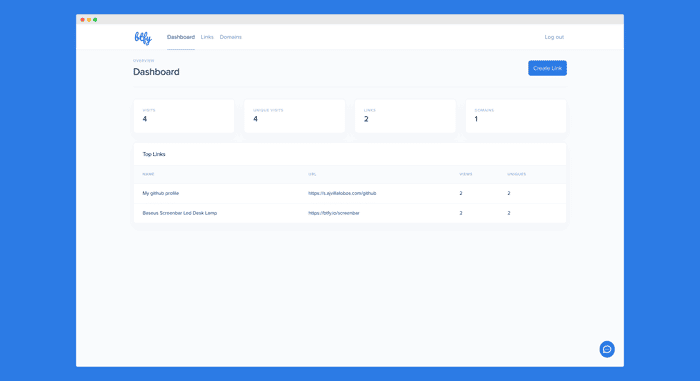Viewport: 700px width, 381px height.
Task: Select the Domains stat card
Action: [516, 116]
